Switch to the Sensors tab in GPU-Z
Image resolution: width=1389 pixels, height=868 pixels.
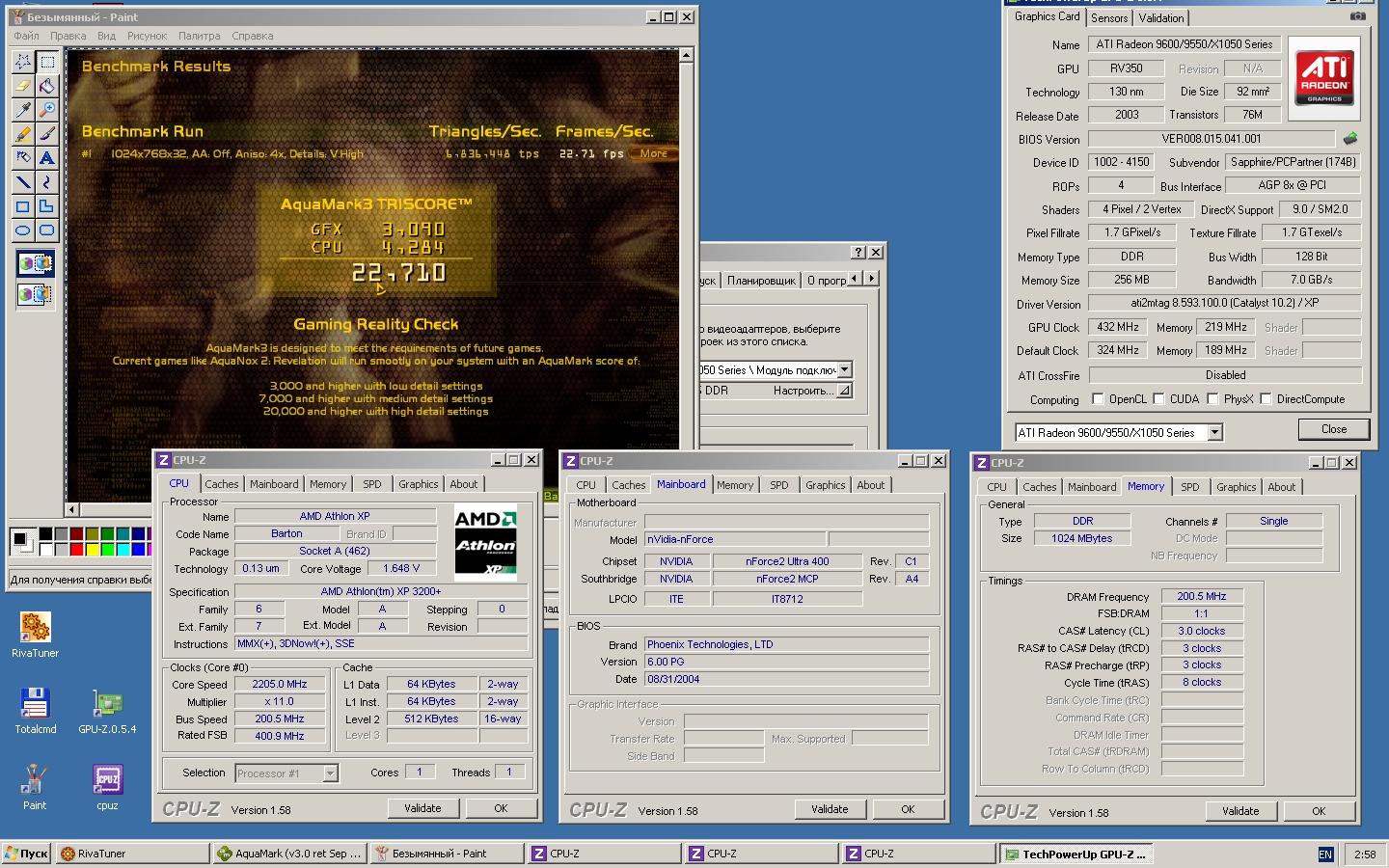[1109, 18]
